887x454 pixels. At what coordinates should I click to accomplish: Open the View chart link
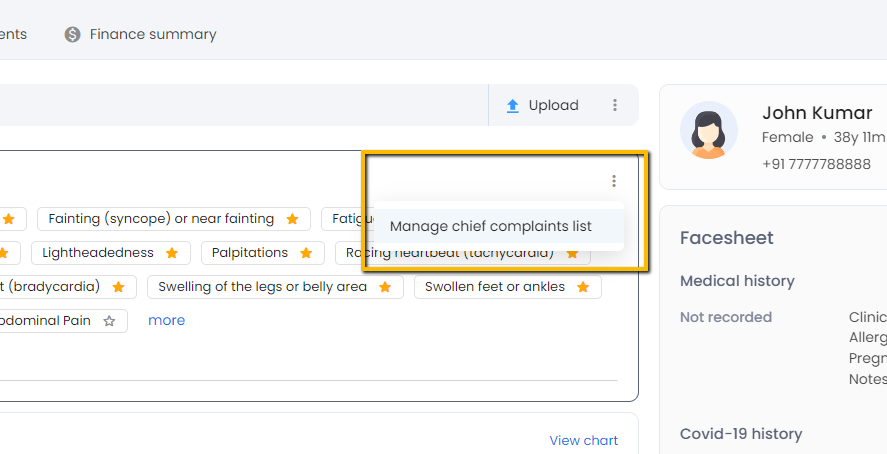click(x=583, y=440)
